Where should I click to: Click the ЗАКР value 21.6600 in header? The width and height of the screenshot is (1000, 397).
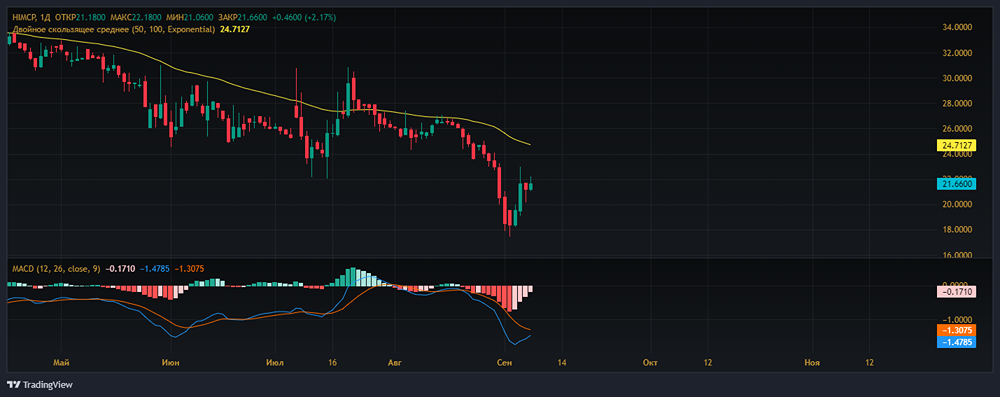252,17
